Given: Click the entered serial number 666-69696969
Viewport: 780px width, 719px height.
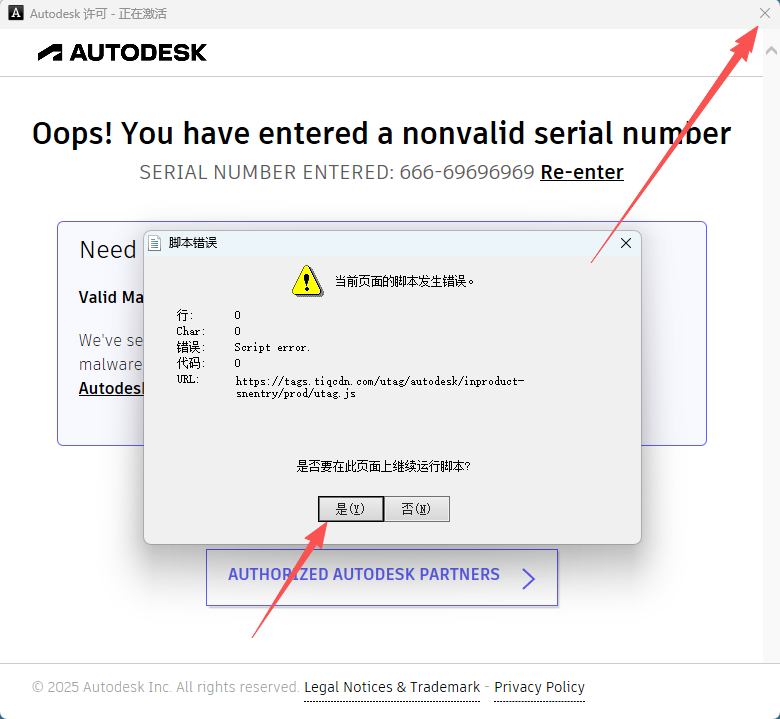Looking at the screenshot, I should pyautogui.click(x=467, y=173).
